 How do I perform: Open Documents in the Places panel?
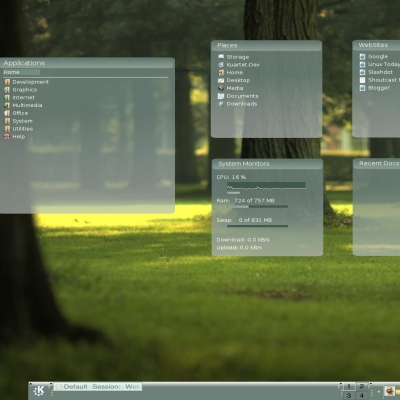pos(238,96)
